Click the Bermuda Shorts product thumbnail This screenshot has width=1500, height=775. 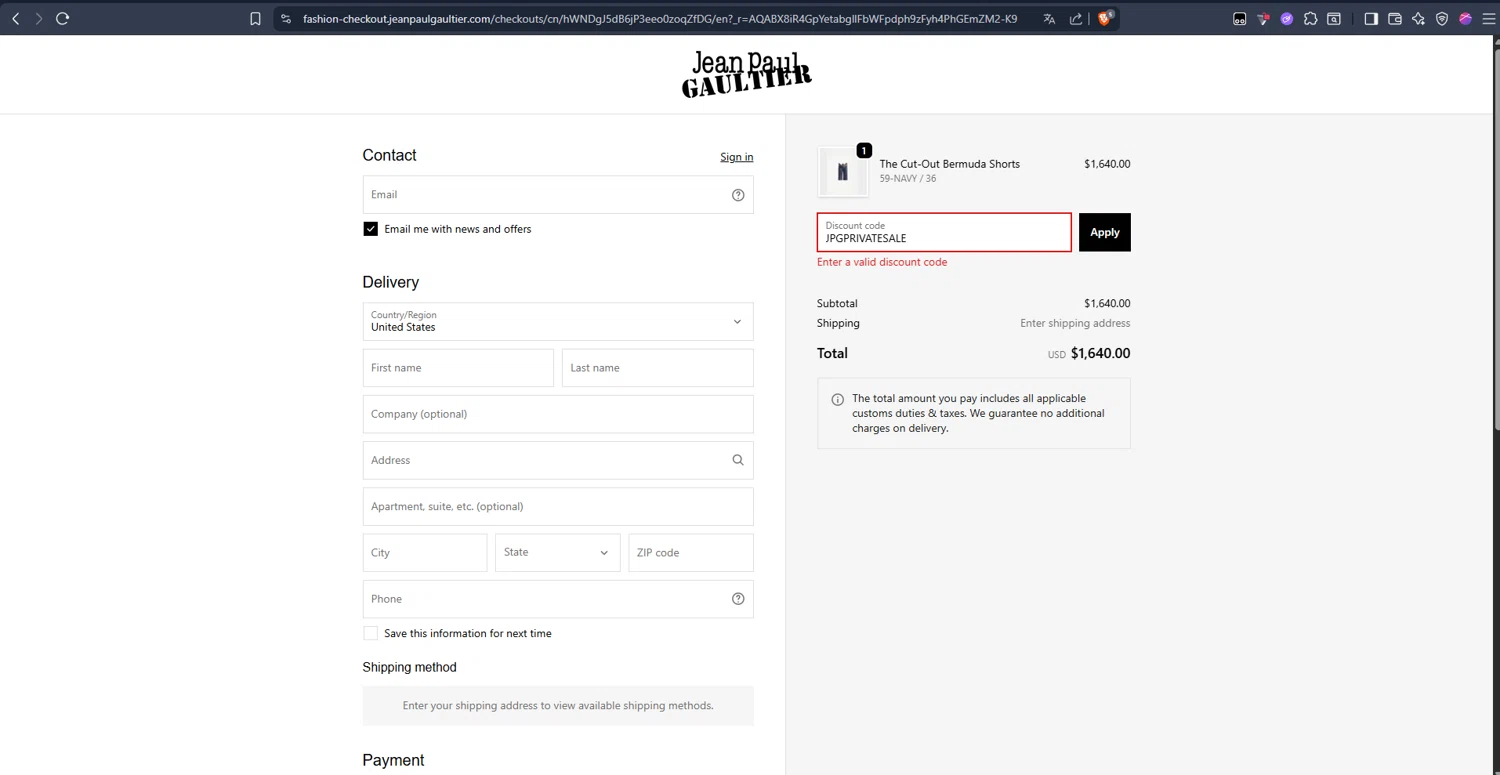[843, 172]
